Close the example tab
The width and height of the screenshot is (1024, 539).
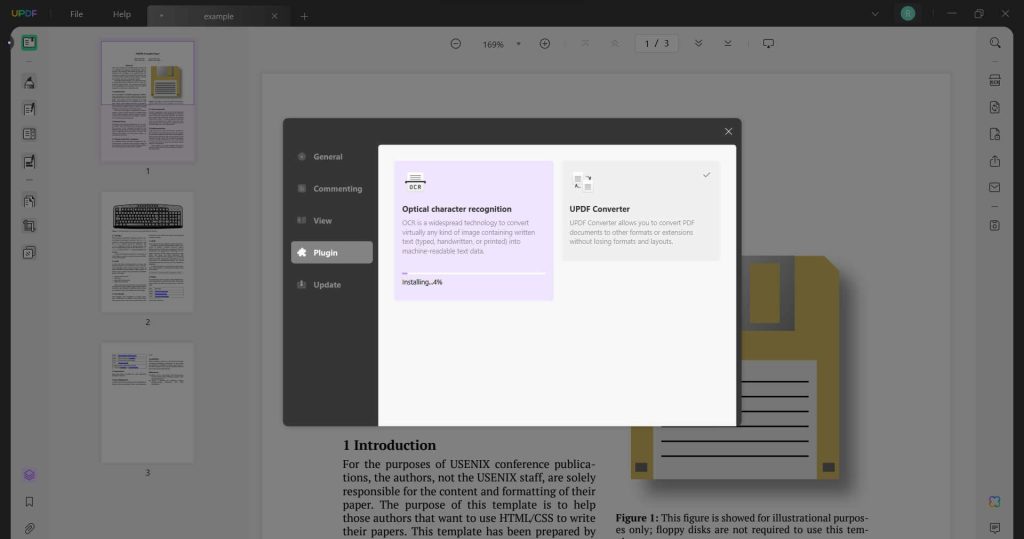274,16
